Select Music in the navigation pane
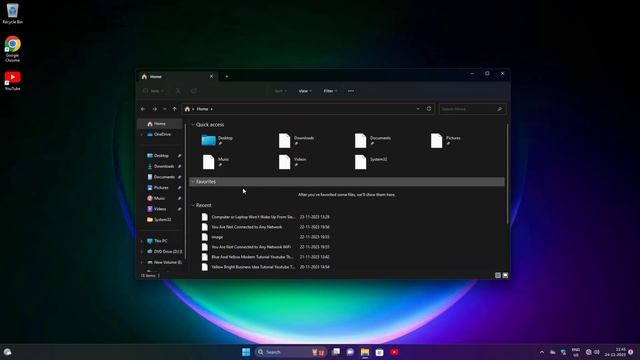 [x=161, y=198]
